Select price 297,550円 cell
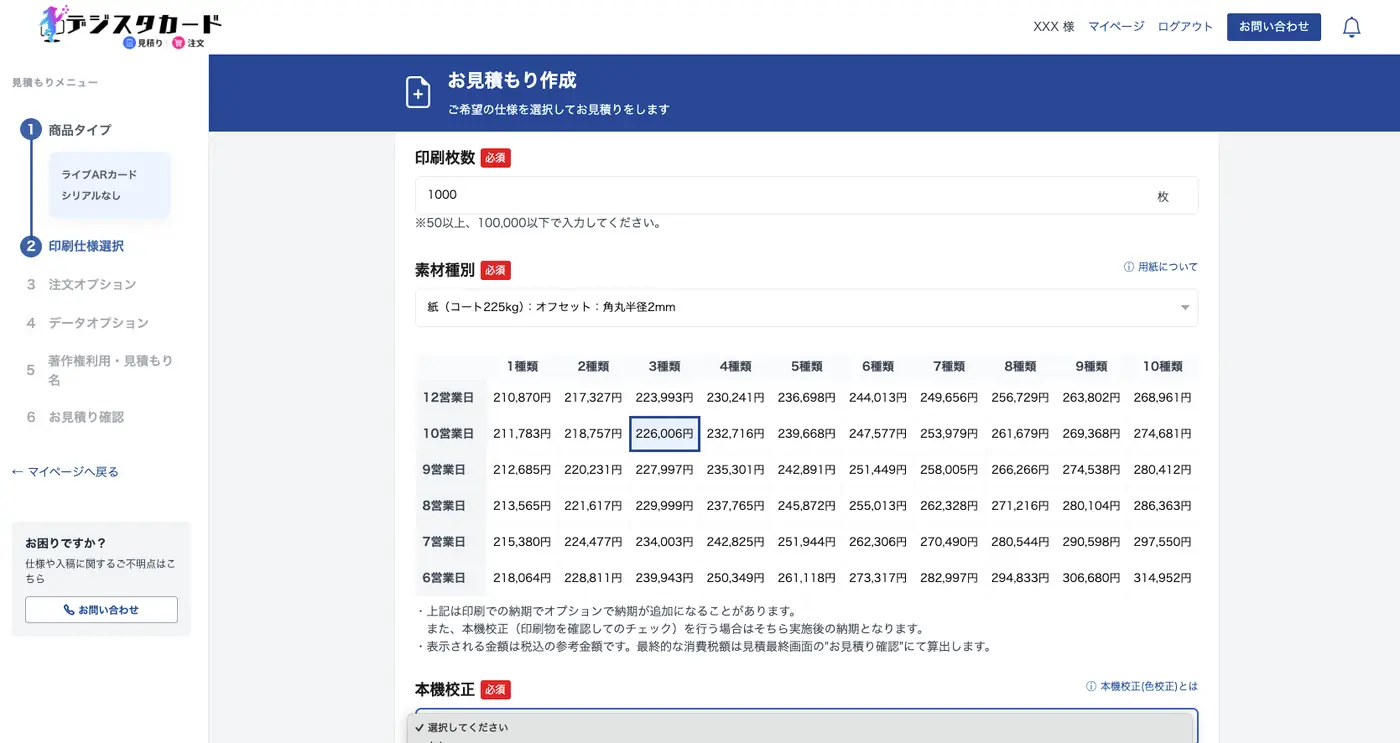The width and height of the screenshot is (1400, 743). [1162, 542]
